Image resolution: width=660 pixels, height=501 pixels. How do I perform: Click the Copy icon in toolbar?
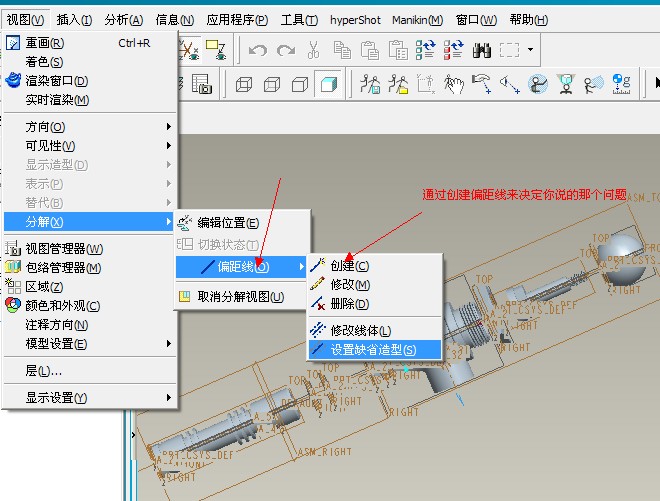[342, 50]
